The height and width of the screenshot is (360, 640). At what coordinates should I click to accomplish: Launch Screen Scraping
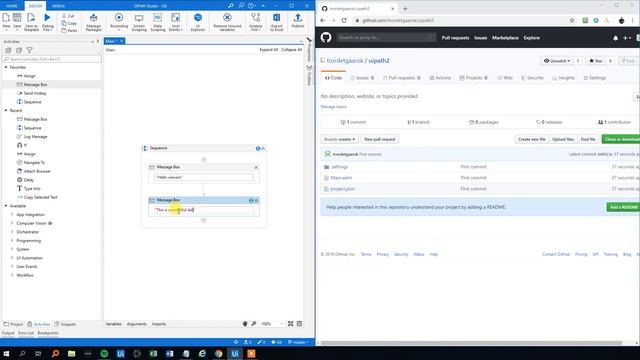pos(139,22)
